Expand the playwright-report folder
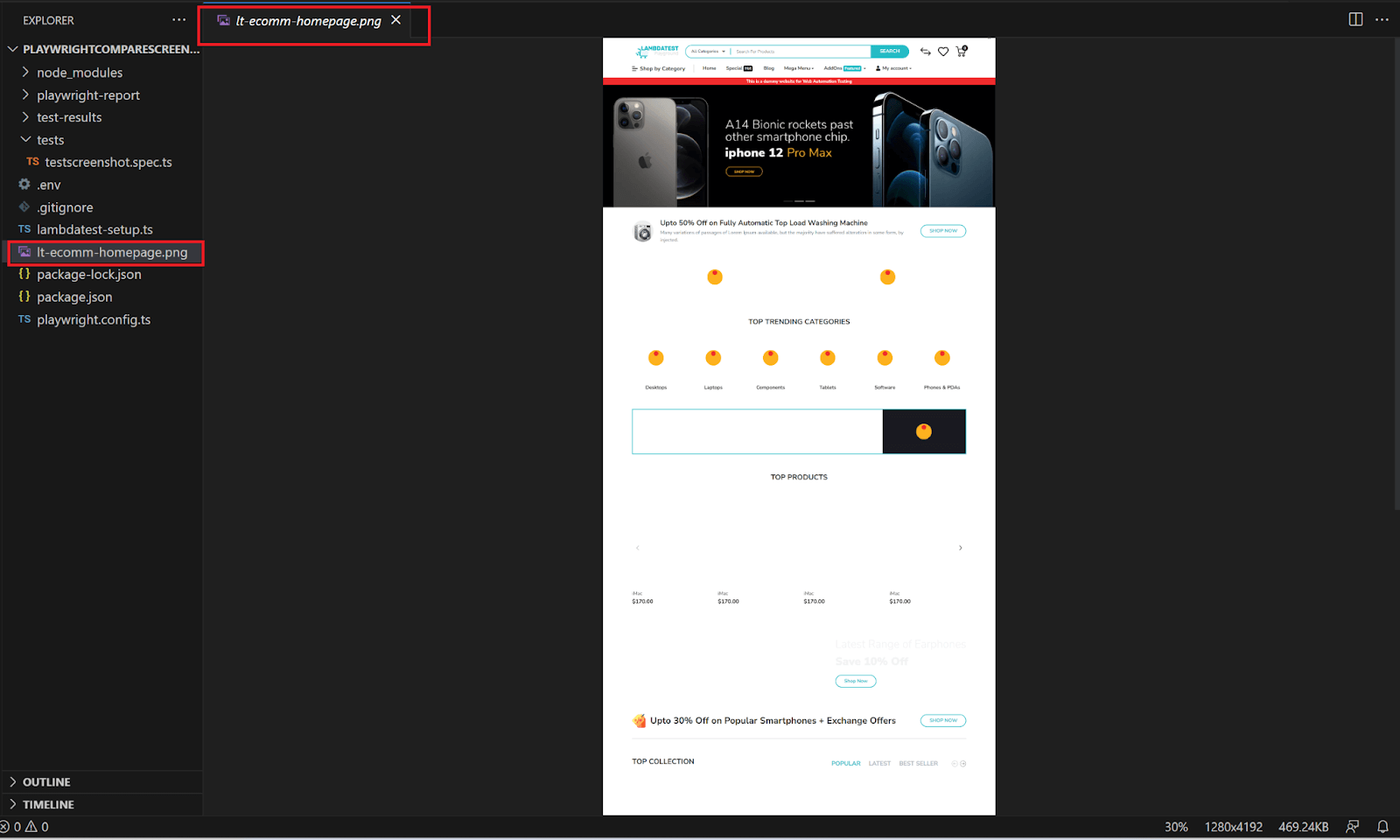 (x=88, y=95)
